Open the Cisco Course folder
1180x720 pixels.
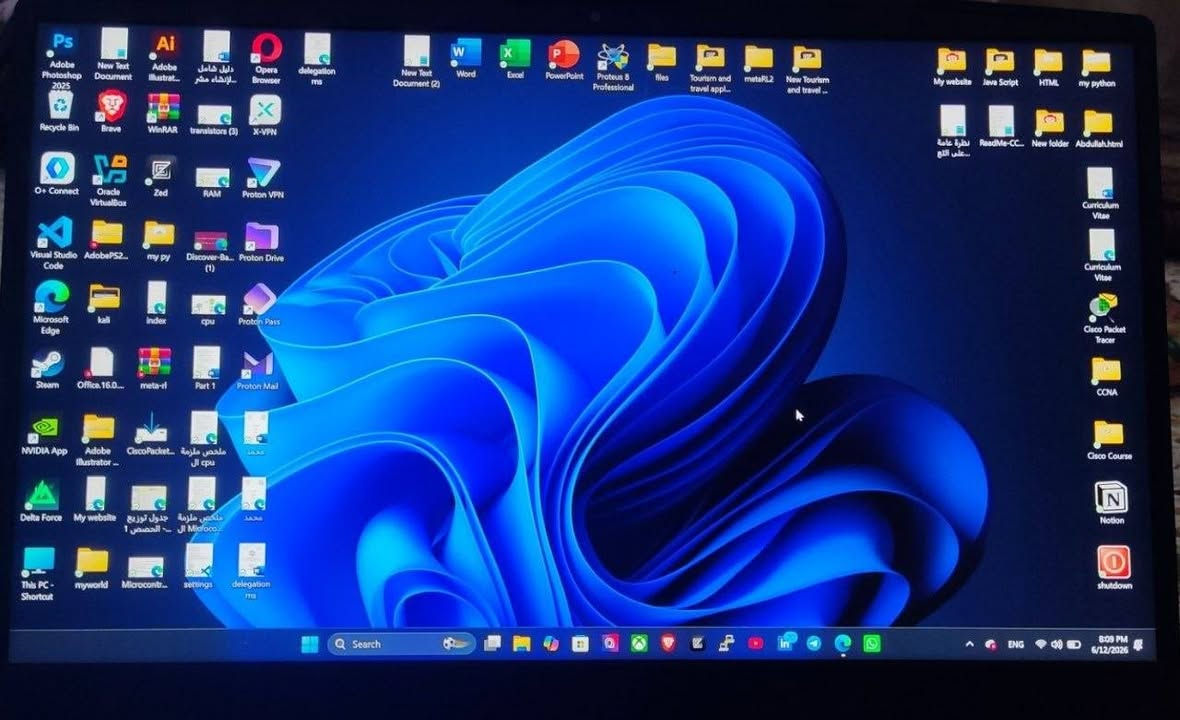[1109, 440]
